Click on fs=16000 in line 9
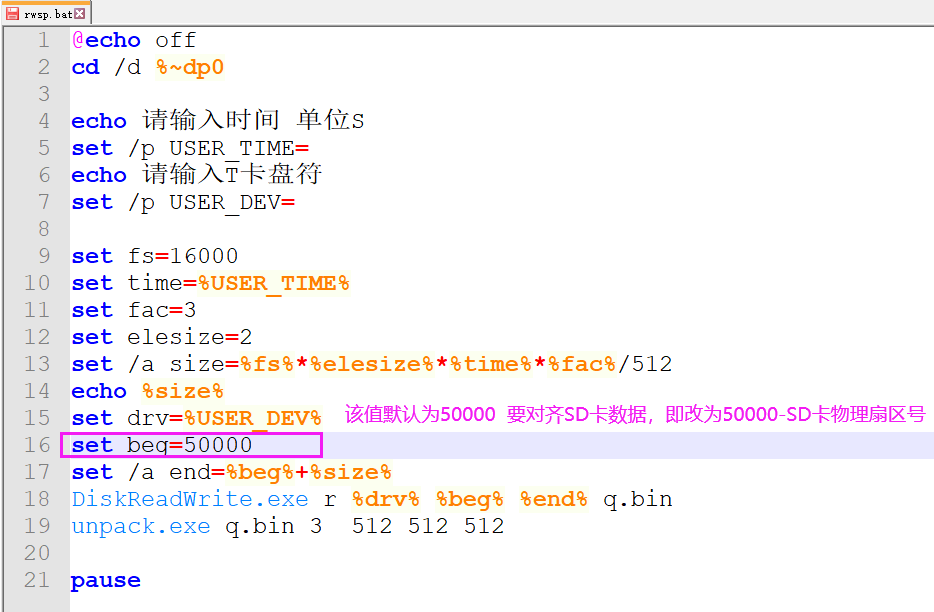Image resolution: width=934 pixels, height=612 pixels. click(x=183, y=256)
